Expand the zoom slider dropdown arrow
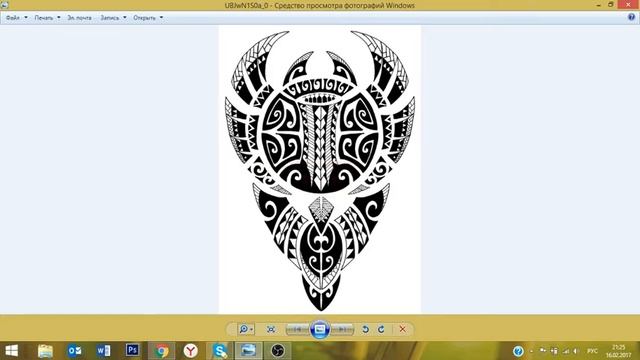The image size is (640, 360). click(x=252, y=329)
